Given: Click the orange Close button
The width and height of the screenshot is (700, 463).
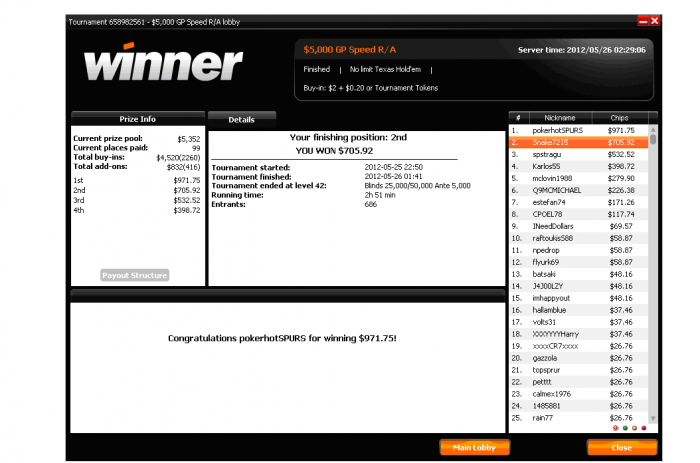Looking at the screenshot, I should tap(622, 447).
